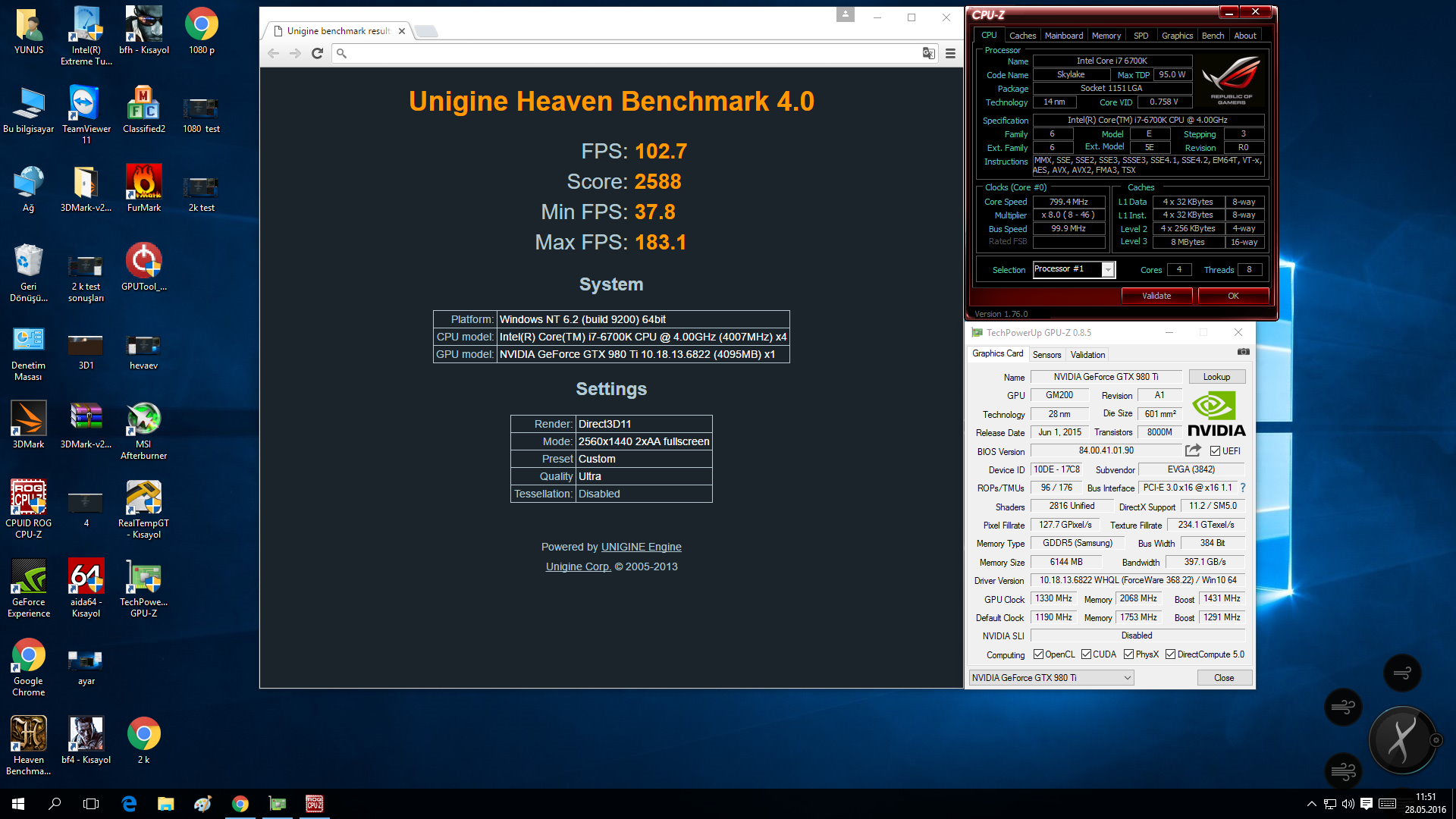Click Windows Start button
This screenshot has width=1456, height=819.
click(x=18, y=804)
